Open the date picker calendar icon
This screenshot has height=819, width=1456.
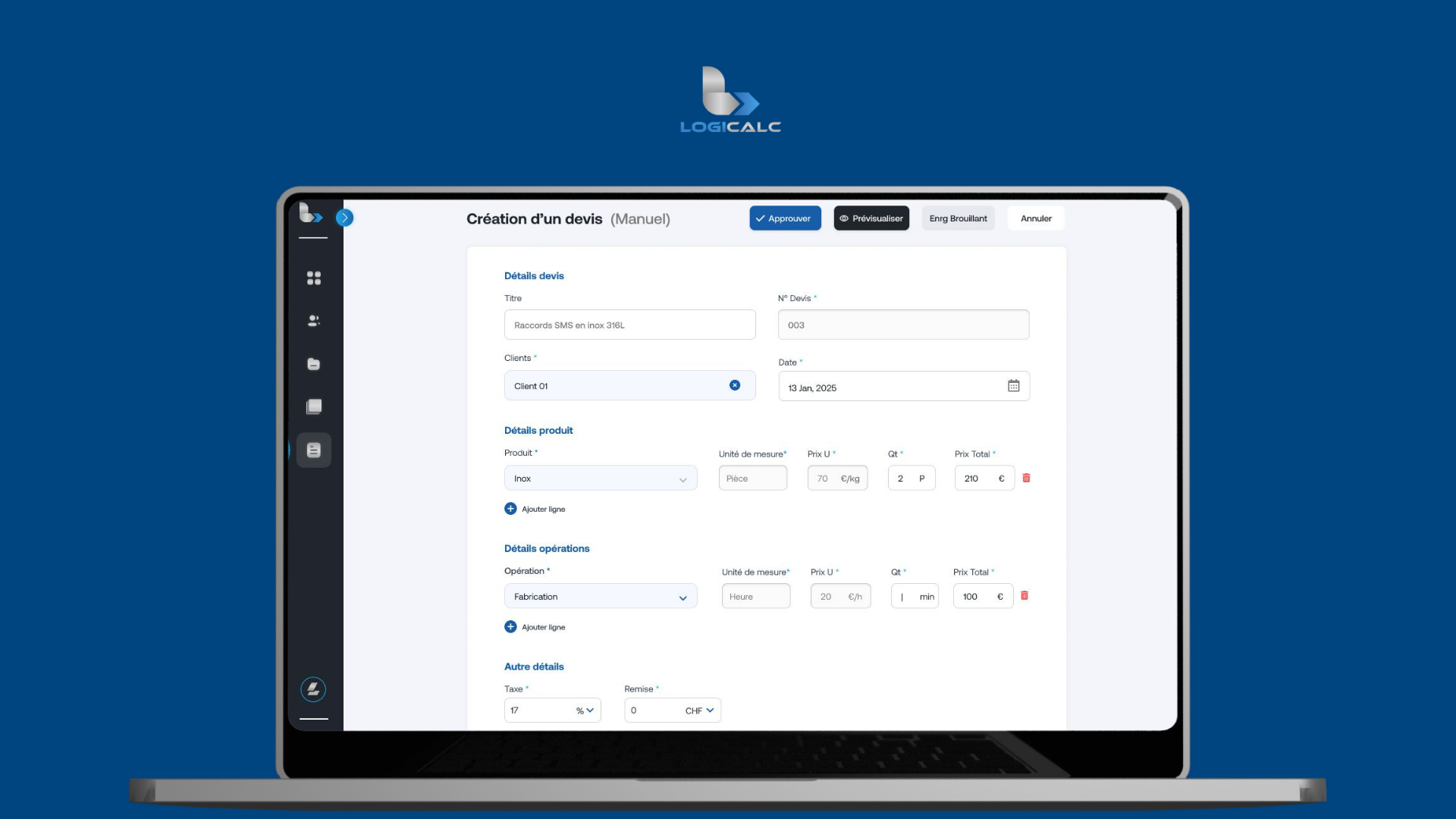1013,386
